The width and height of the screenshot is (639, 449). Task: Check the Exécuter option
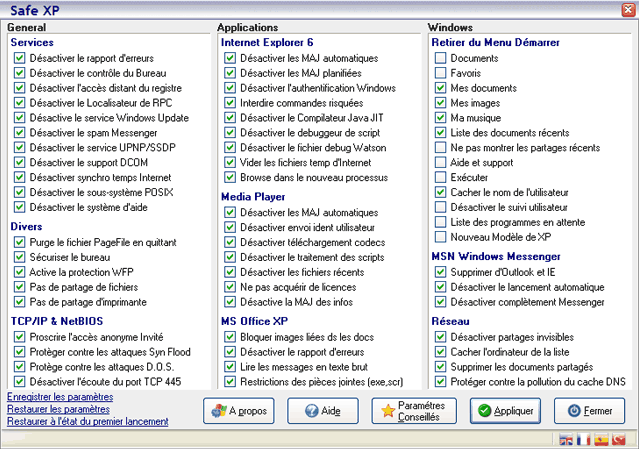(440, 177)
